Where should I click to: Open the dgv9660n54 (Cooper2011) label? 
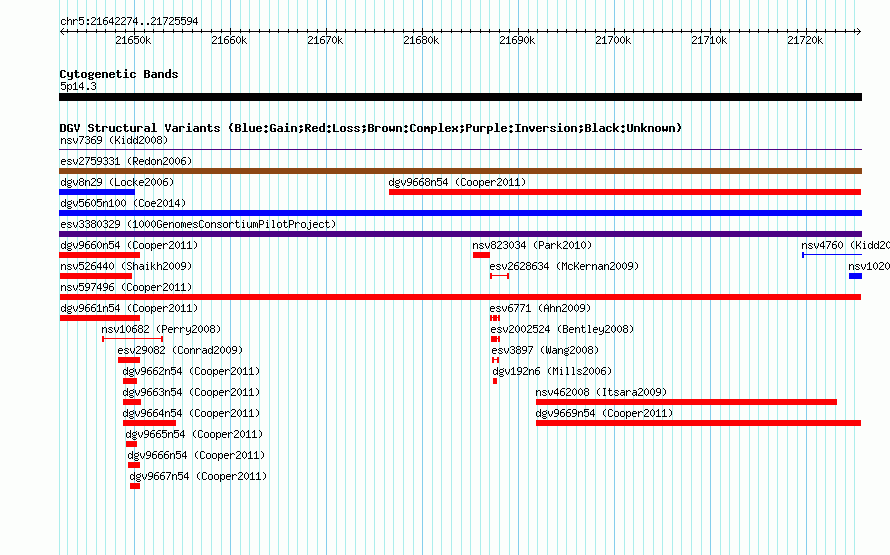pyautogui.click(x=129, y=245)
